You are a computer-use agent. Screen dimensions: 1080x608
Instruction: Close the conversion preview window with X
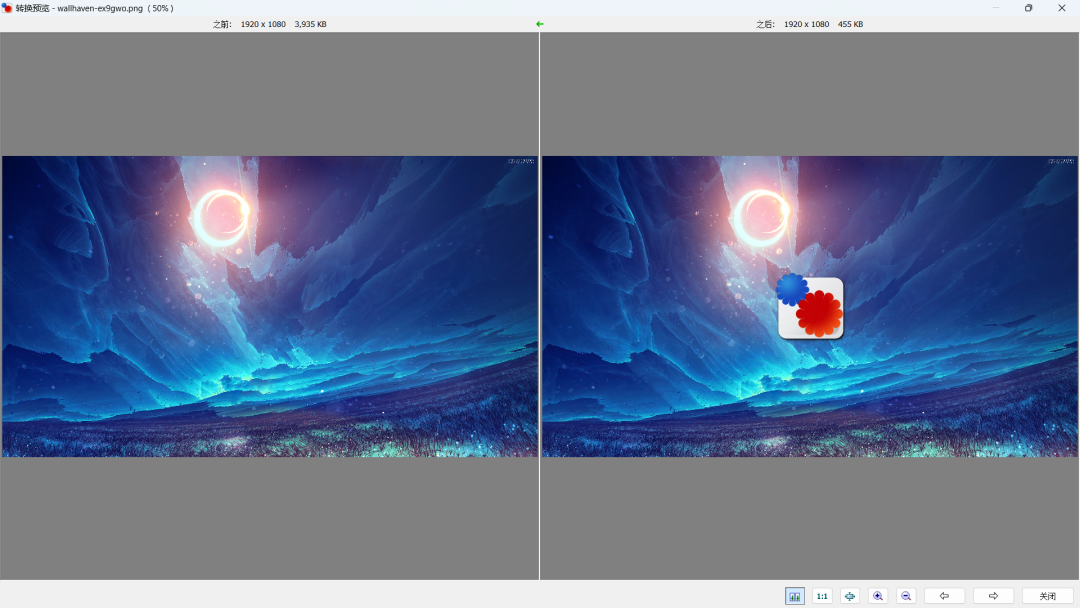1061,8
